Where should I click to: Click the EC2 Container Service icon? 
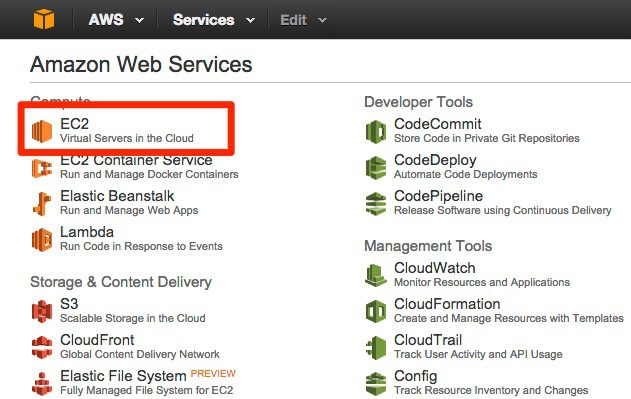click(x=42, y=168)
